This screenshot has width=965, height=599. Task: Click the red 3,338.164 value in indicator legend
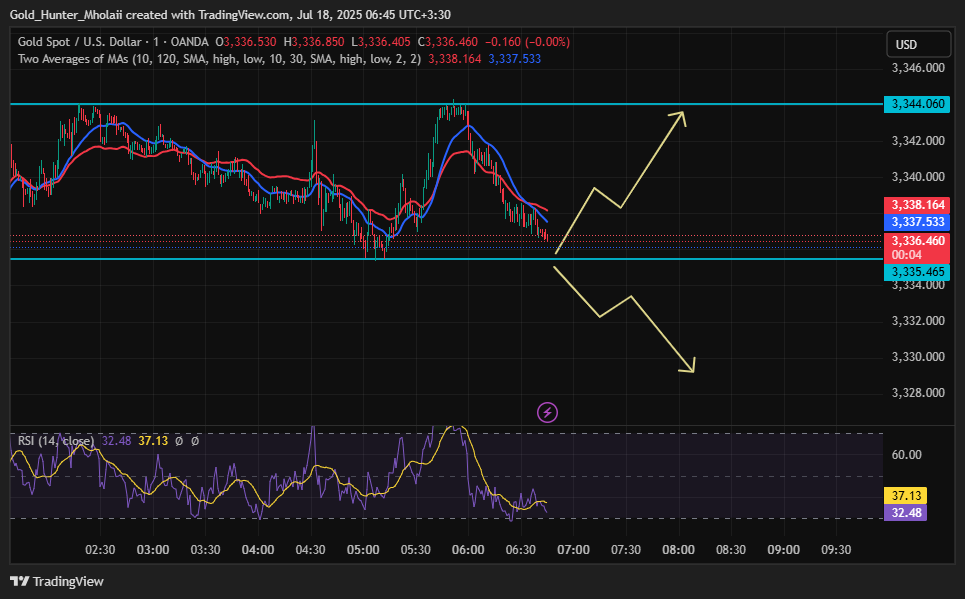pos(455,59)
